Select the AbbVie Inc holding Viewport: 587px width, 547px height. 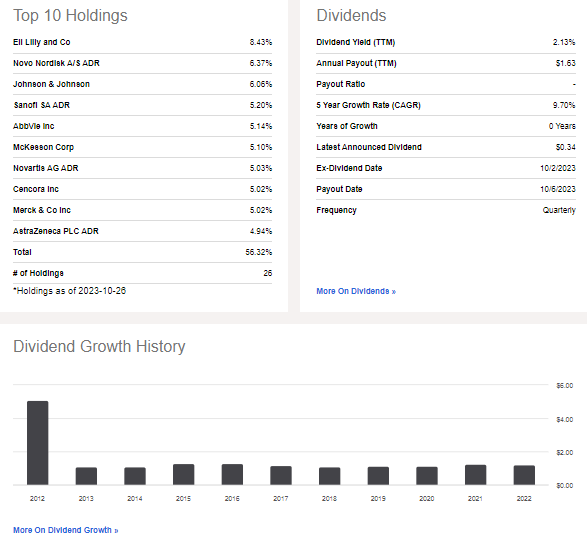[34, 126]
